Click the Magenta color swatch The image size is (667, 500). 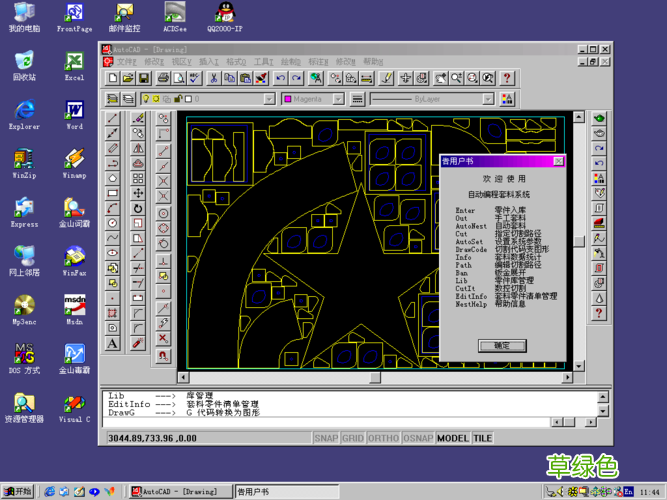tap(289, 99)
